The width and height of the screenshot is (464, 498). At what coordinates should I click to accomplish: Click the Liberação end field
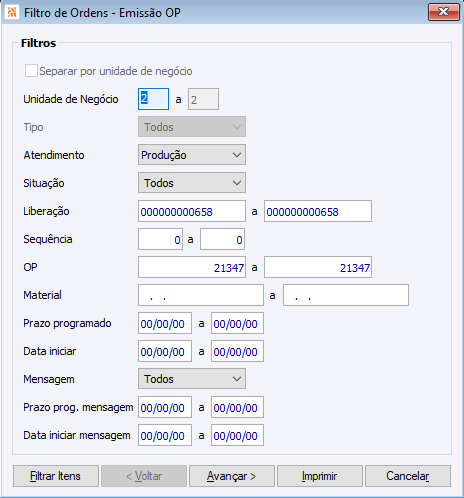tap(318, 211)
